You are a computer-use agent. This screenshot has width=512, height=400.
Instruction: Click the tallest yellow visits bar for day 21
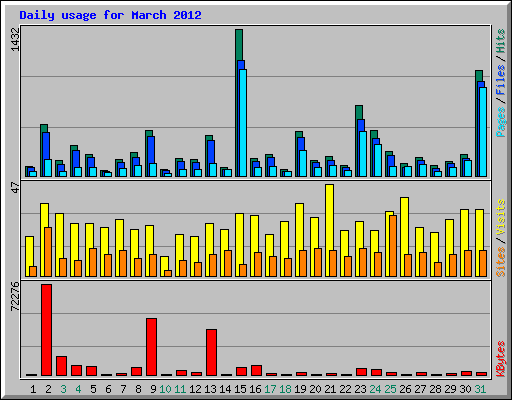329,217
